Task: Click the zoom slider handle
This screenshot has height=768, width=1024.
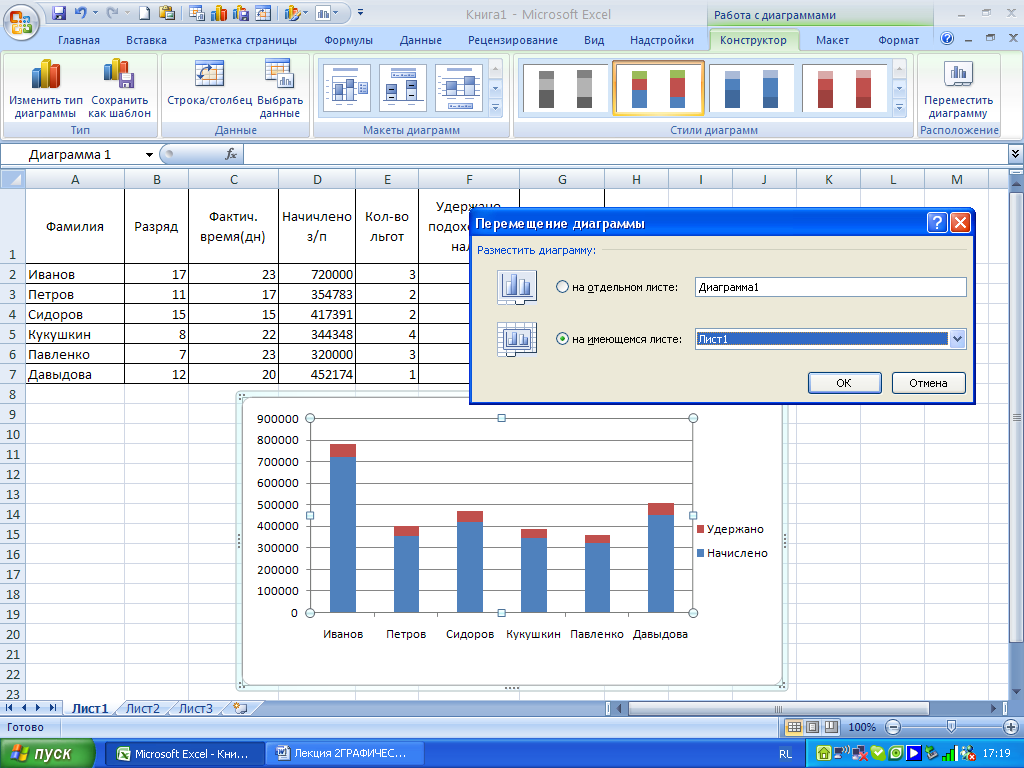Action: tap(951, 727)
